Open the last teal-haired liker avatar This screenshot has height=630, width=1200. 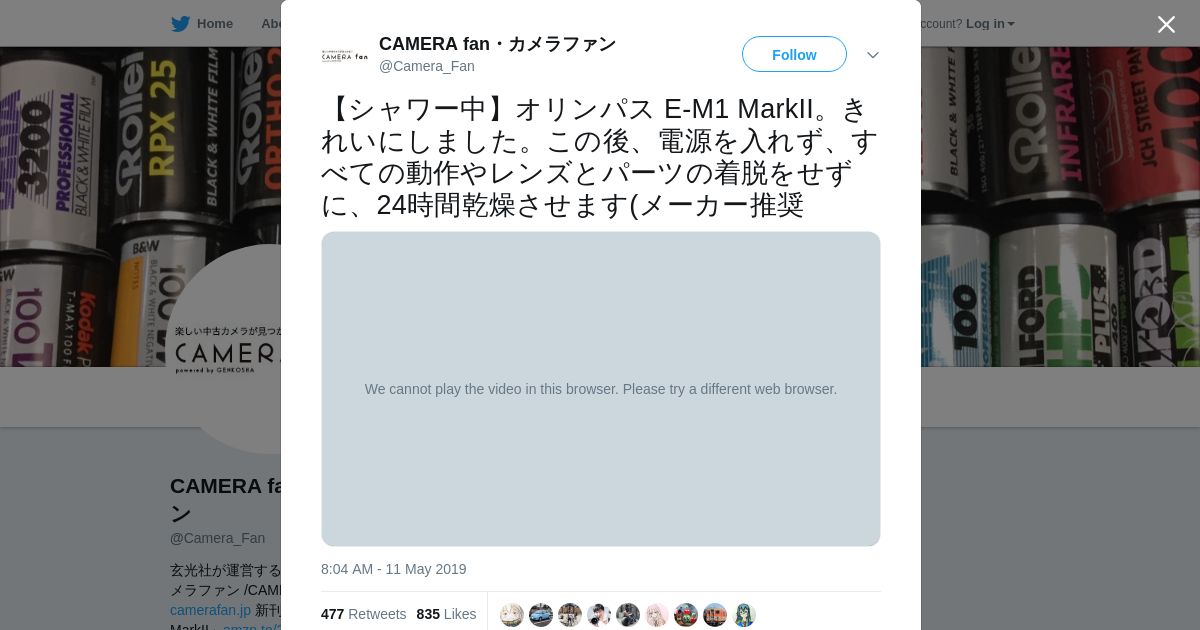point(744,615)
